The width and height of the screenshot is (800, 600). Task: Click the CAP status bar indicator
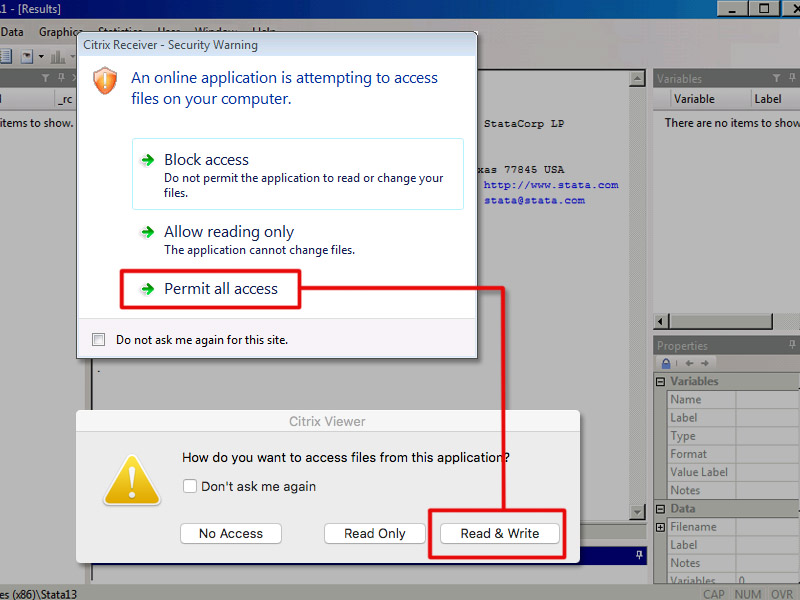pyautogui.click(x=713, y=594)
